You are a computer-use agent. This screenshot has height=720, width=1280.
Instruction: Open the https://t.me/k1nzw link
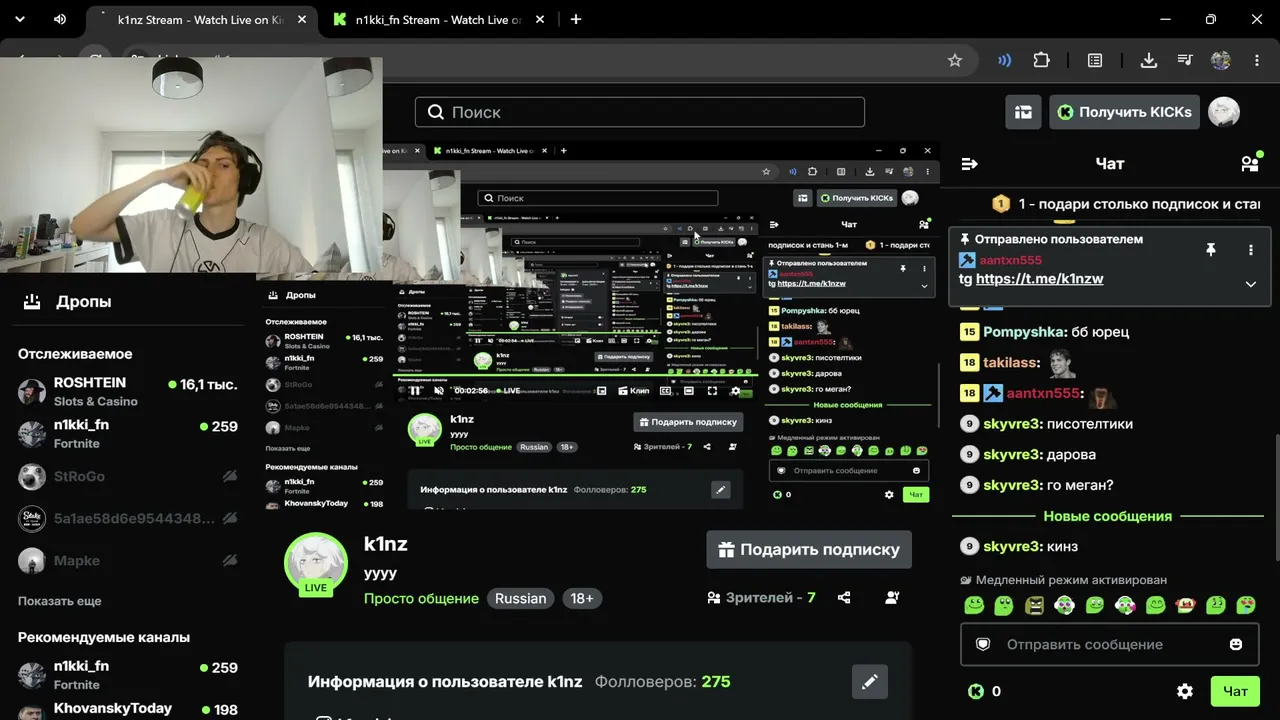[1040, 279]
